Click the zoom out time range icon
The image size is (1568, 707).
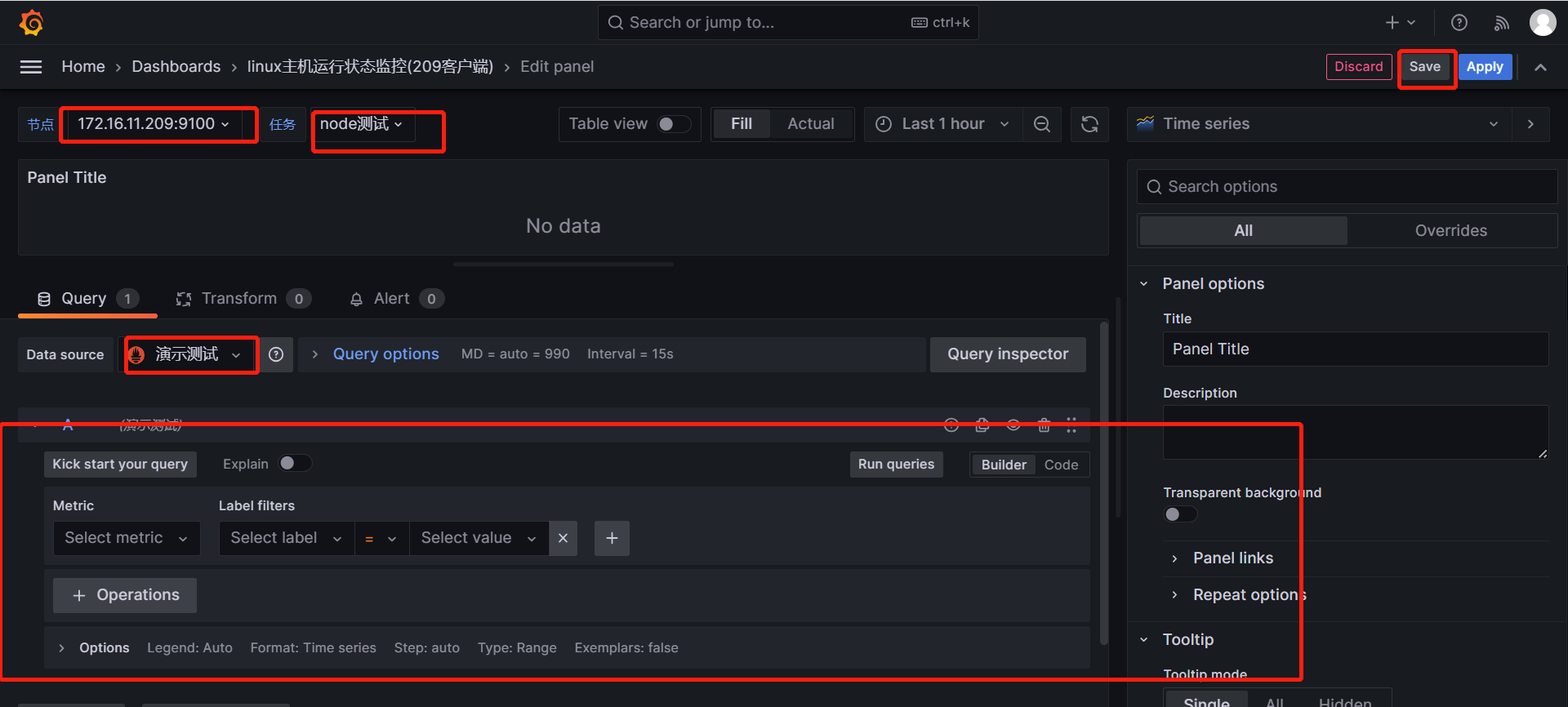point(1041,124)
